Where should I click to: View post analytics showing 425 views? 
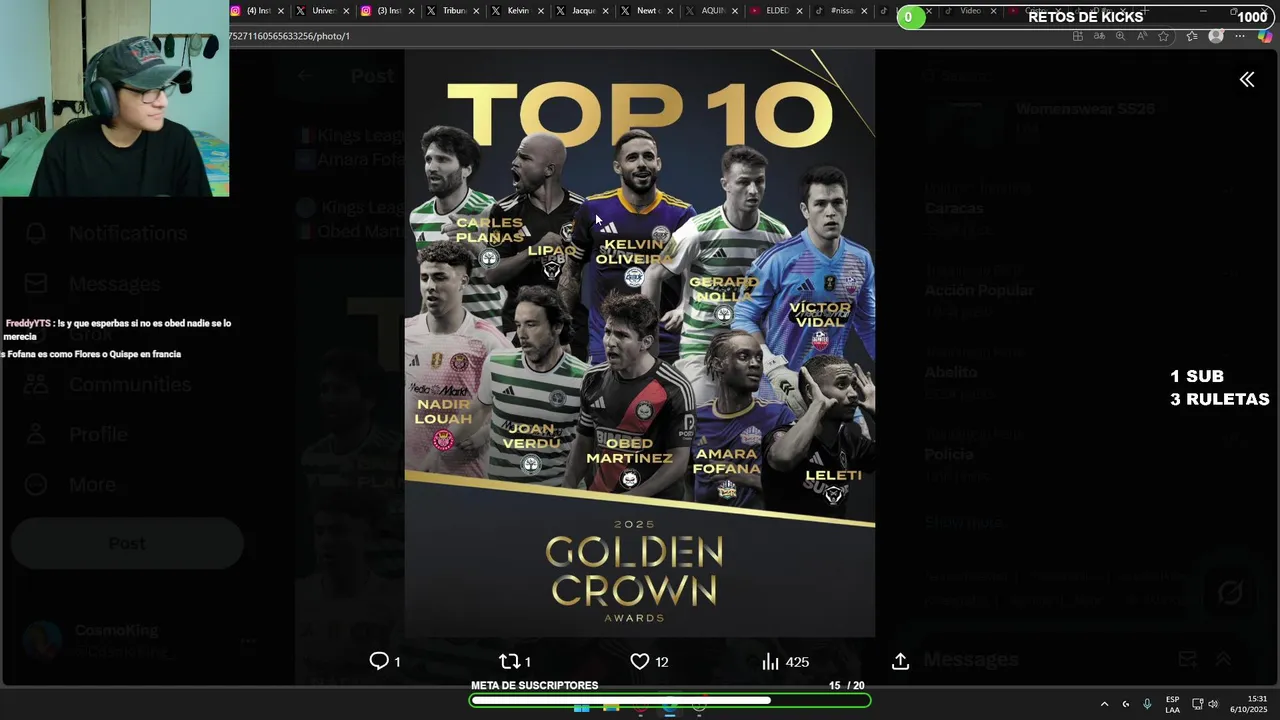pos(785,662)
